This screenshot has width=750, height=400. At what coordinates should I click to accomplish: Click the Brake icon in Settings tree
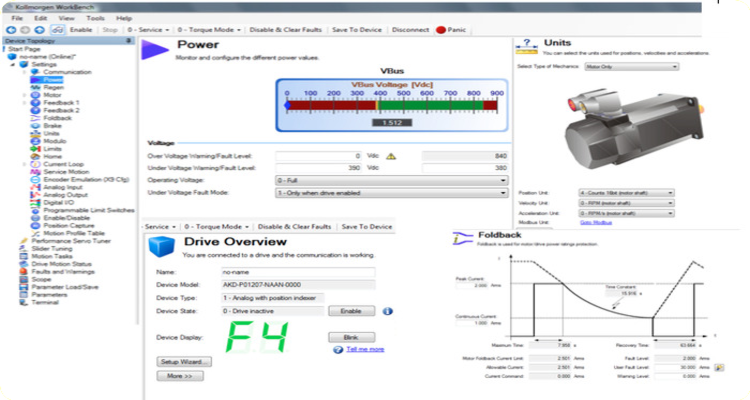pos(35,125)
